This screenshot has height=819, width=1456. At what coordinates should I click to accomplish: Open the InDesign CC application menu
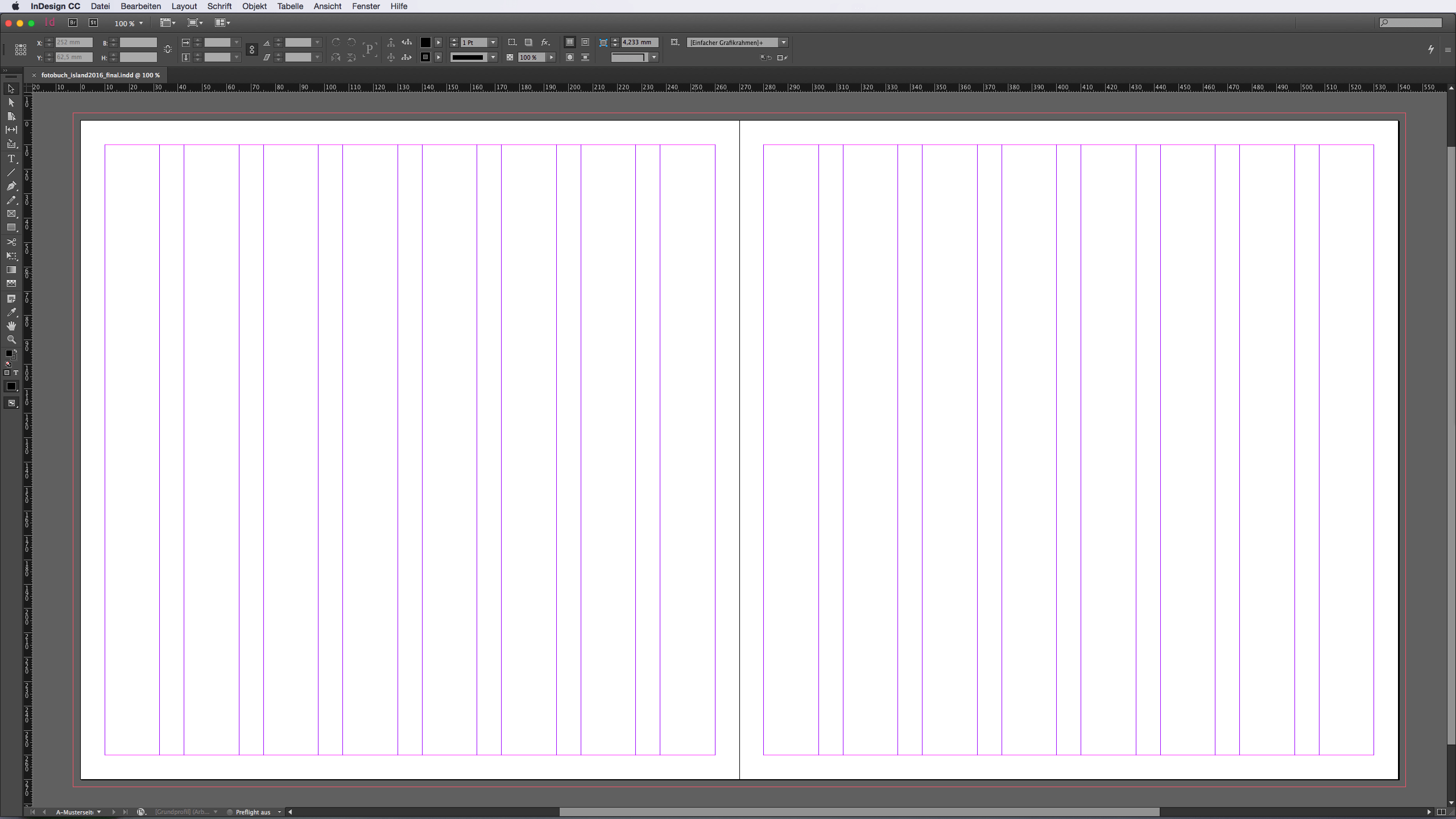tap(55, 6)
